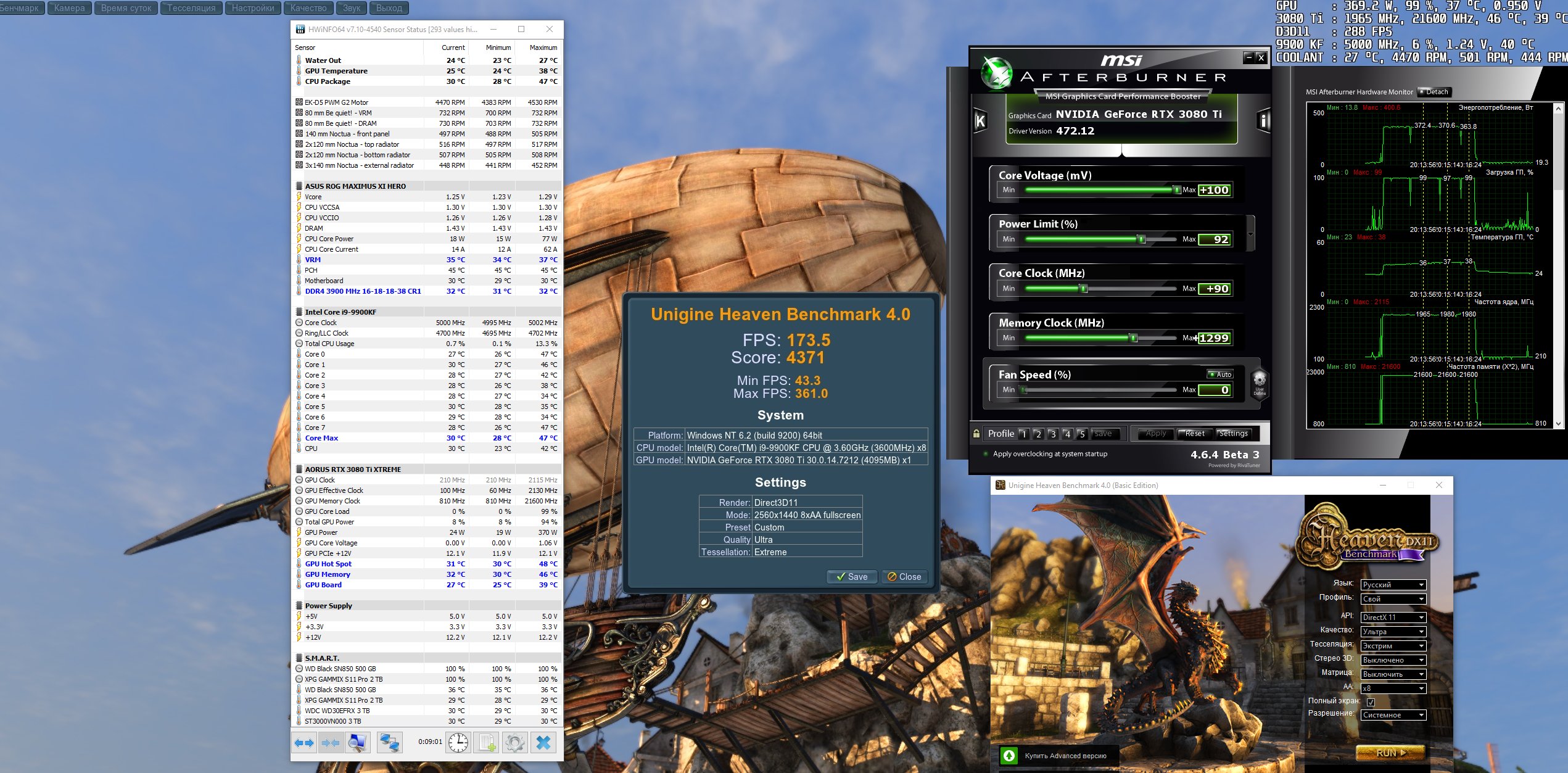Save the Heaven benchmark results
The width and height of the screenshot is (1568, 773).
[x=852, y=577]
